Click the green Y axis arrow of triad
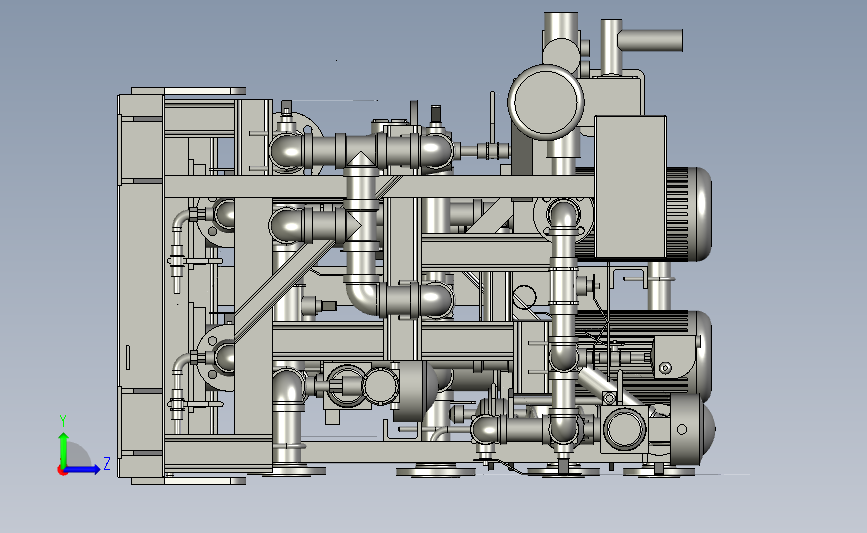This screenshot has height=533, width=867. click(64, 450)
